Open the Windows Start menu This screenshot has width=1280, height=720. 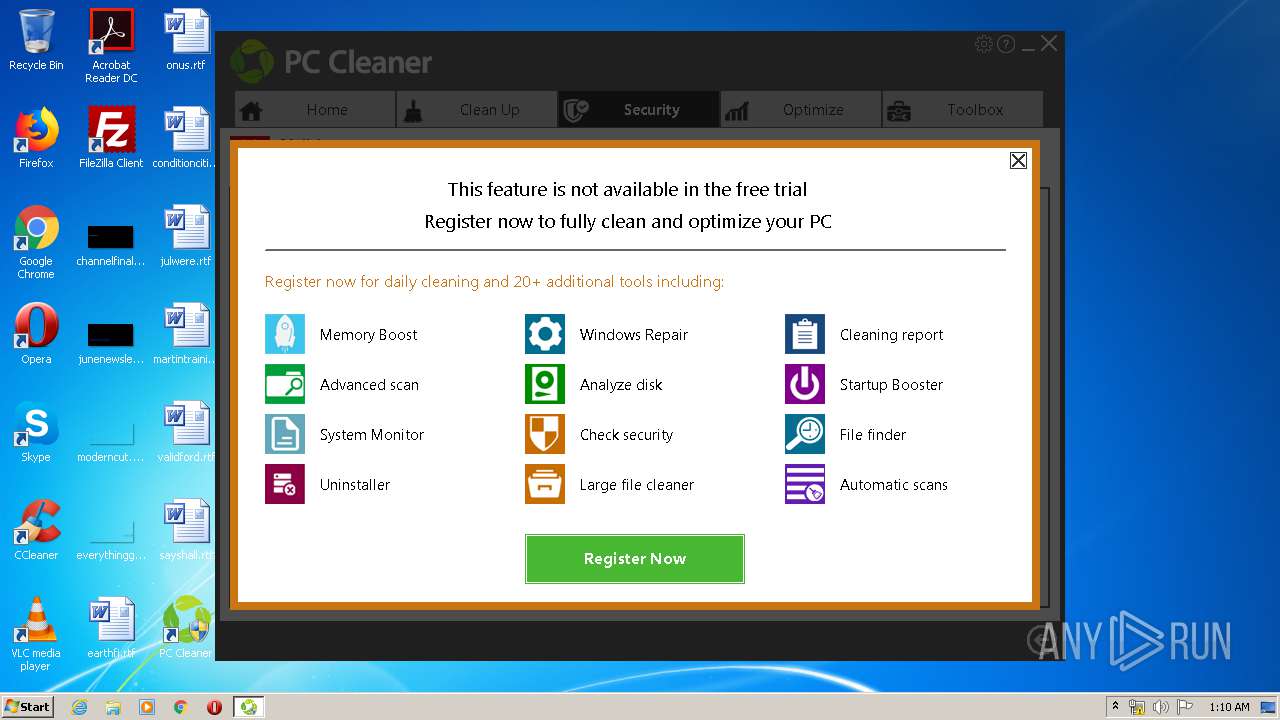27,707
